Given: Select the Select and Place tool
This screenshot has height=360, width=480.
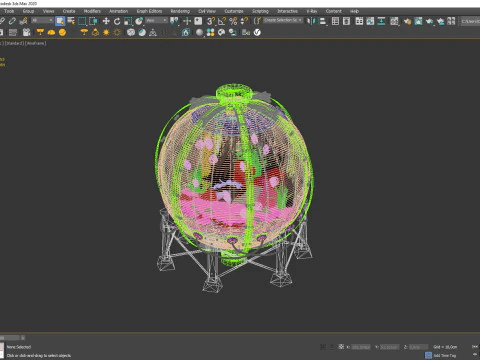Looking at the screenshot, I should (139, 21).
